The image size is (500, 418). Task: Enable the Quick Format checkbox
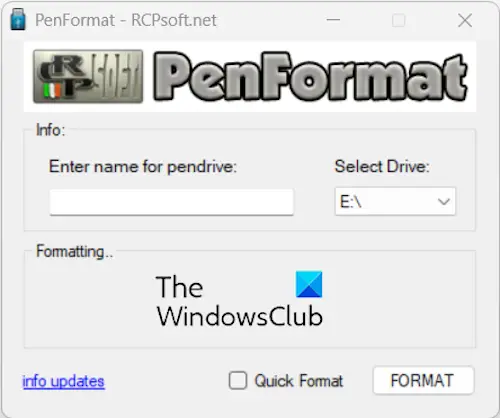[x=238, y=380]
